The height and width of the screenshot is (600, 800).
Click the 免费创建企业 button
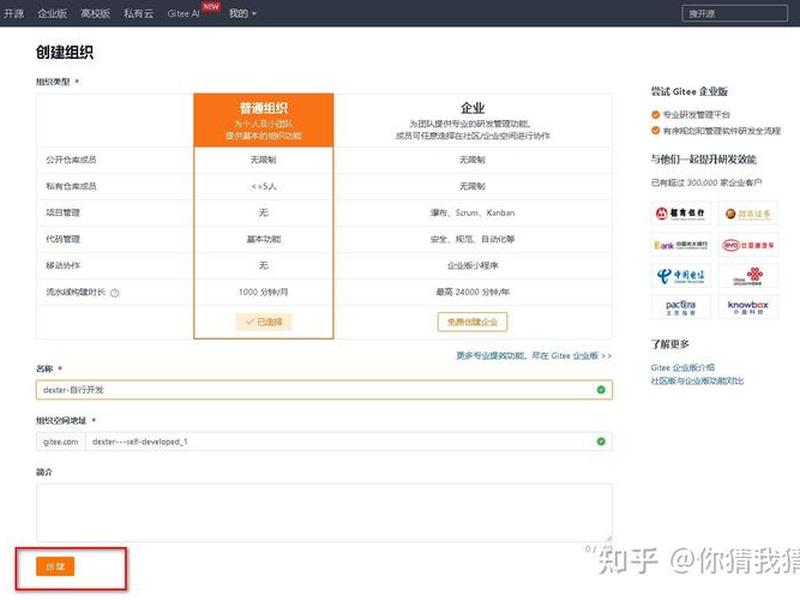coord(472,322)
